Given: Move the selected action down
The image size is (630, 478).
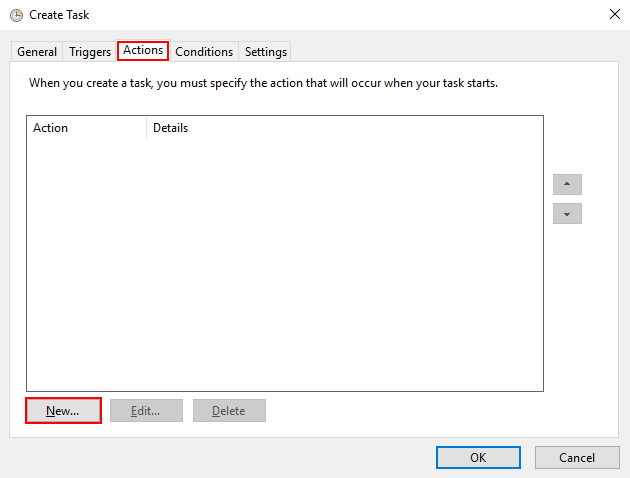Looking at the screenshot, I should click(567, 214).
